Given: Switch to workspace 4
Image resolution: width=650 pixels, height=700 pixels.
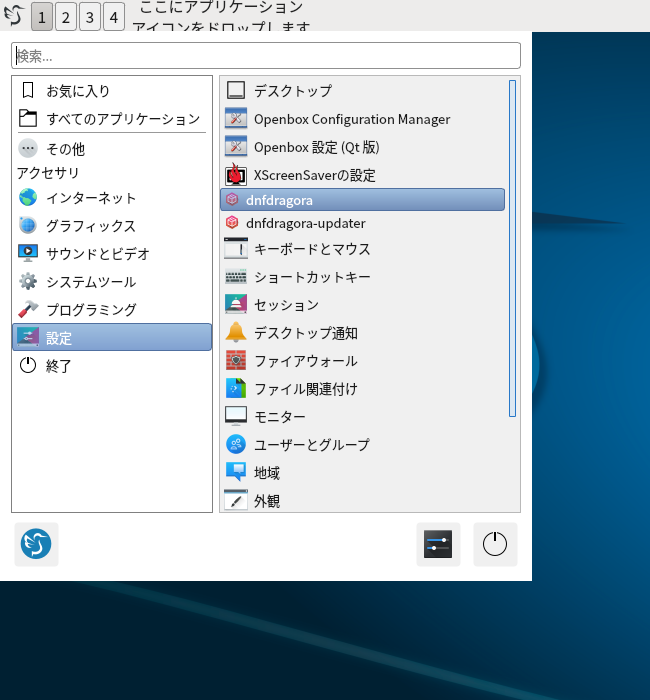Looking at the screenshot, I should (114, 17).
